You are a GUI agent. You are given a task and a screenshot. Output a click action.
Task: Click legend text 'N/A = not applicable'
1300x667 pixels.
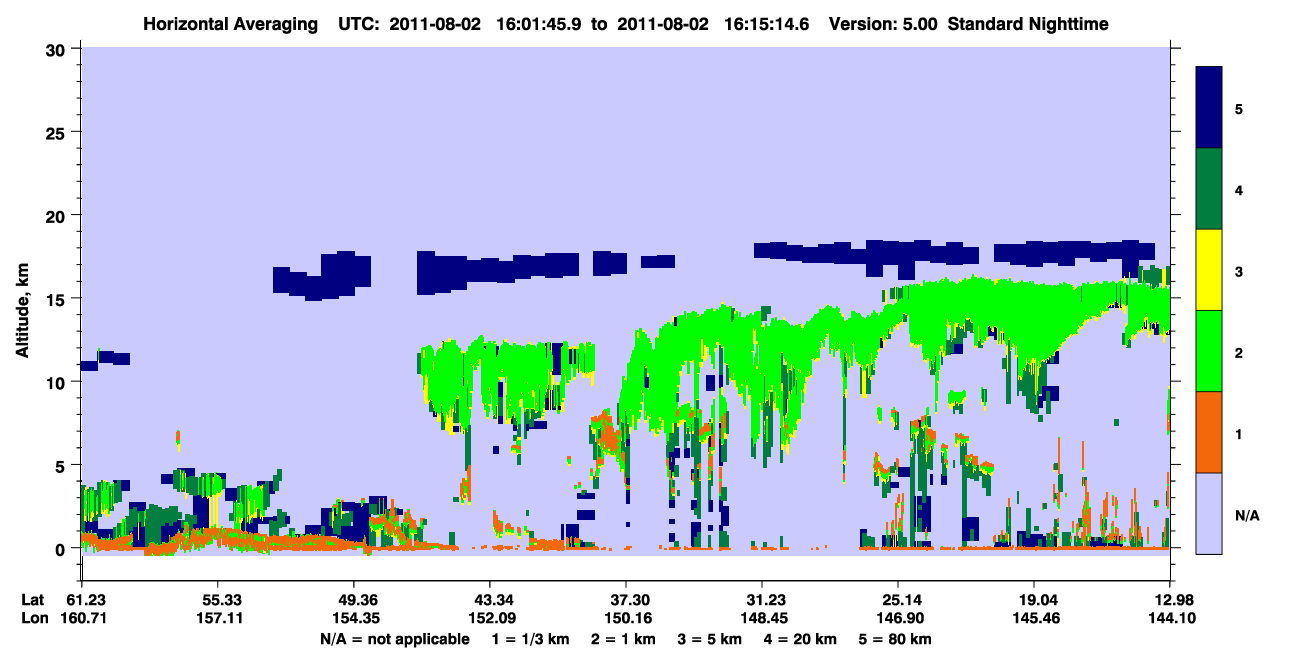(394, 638)
